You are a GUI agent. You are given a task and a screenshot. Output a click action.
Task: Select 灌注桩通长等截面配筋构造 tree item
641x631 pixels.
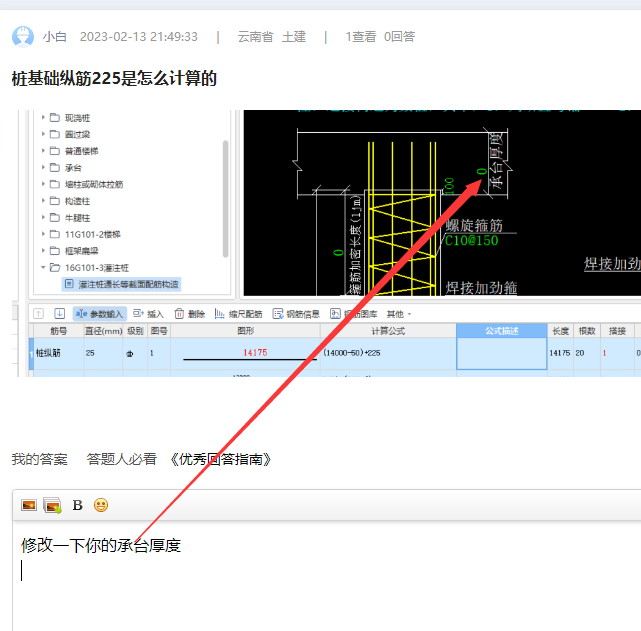pyautogui.click(x=121, y=284)
